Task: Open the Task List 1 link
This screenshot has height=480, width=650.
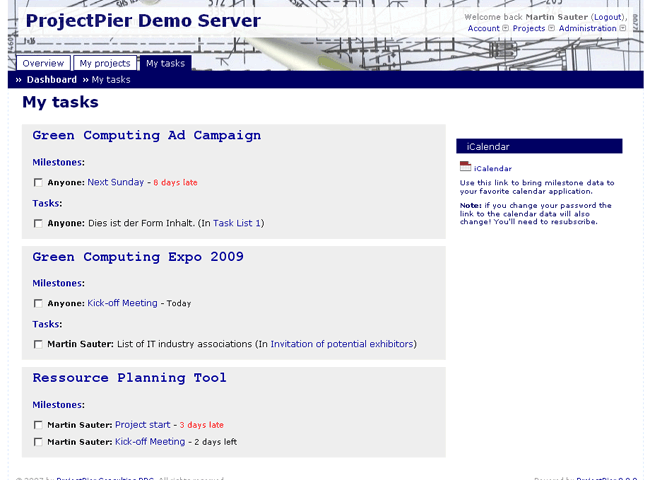Action: [236, 223]
